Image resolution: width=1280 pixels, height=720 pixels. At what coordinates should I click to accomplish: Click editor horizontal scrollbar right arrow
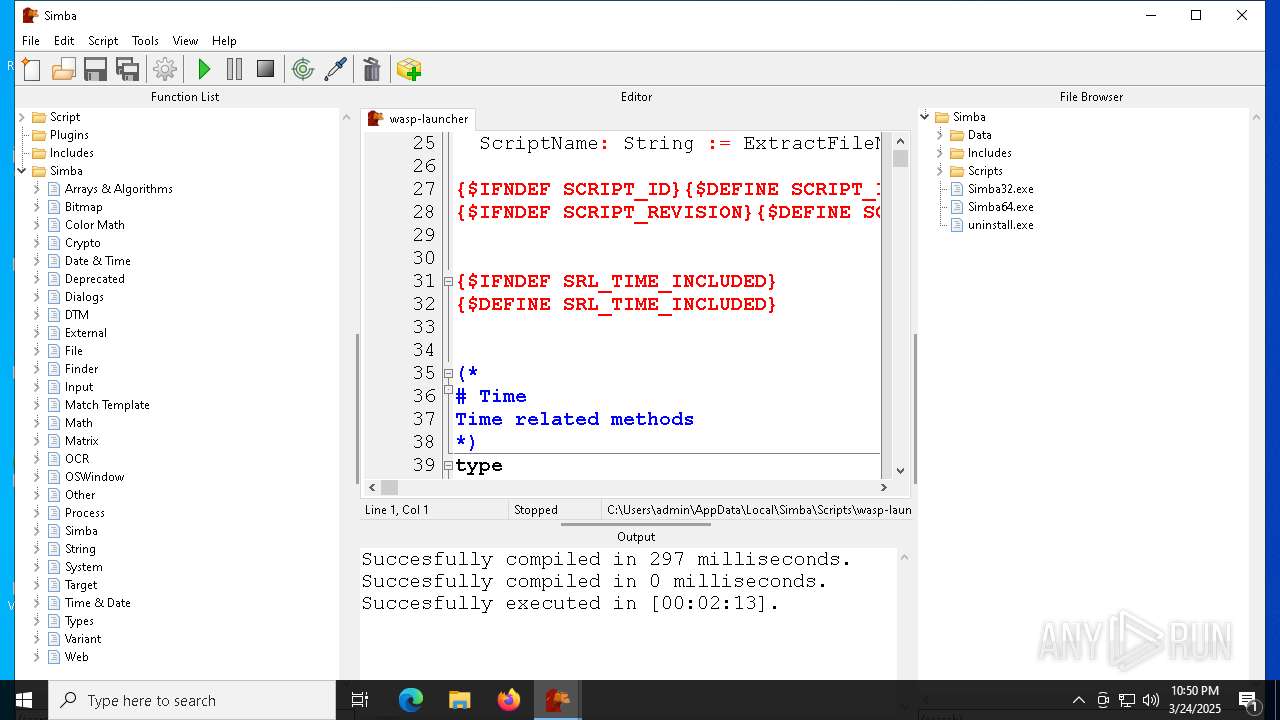coord(883,487)
